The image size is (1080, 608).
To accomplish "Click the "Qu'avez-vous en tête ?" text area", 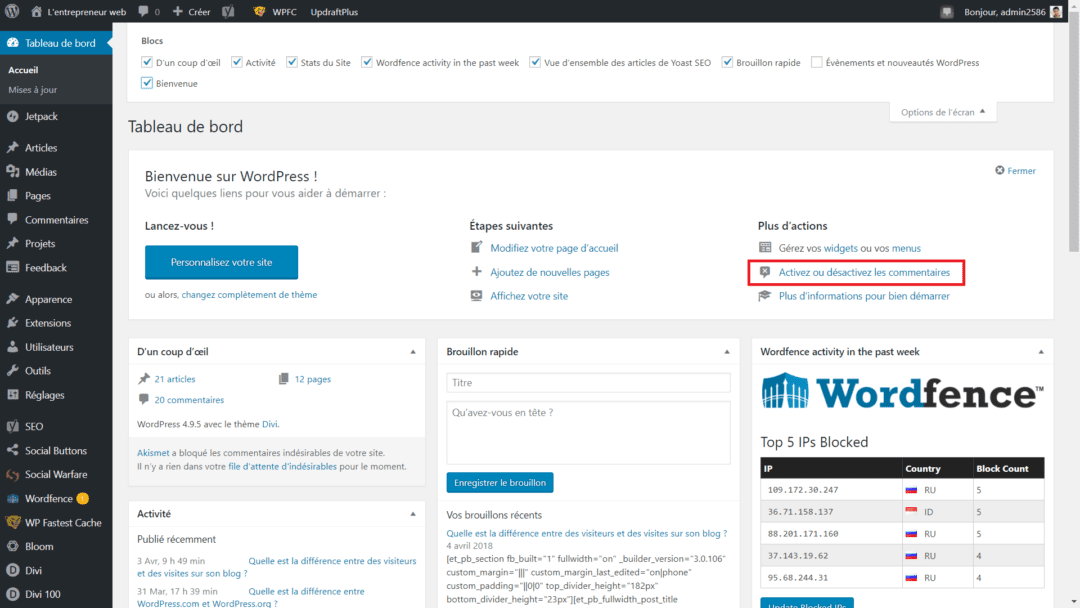I will [588, 432].
